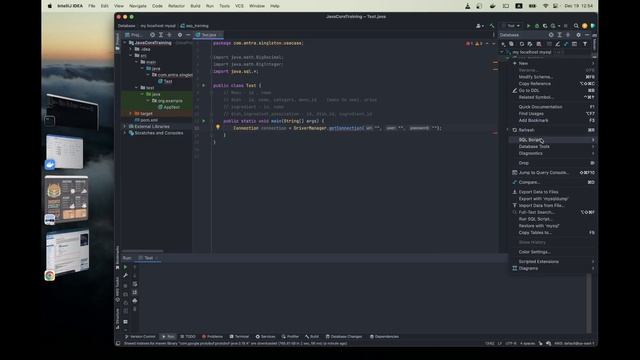
Task: Choose Go to DDL entry
Action: pyautogui.click(x=553, y=91)
